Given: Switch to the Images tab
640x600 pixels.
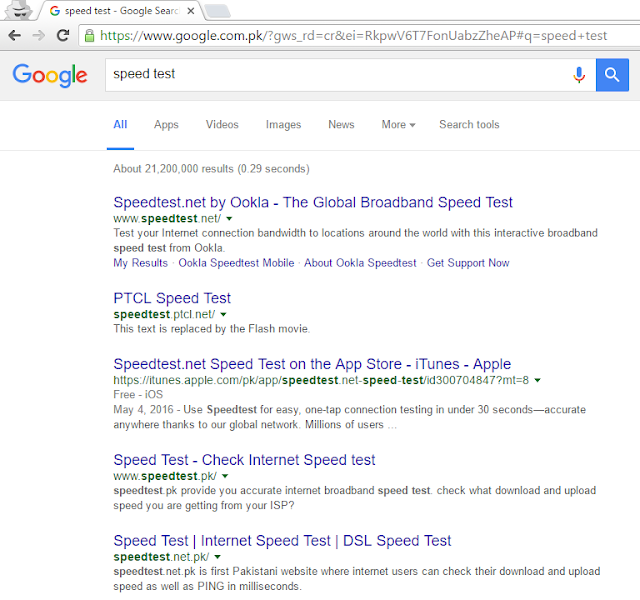Looking at the screenshot, I should pyautogui.click(x=283, y=124).
